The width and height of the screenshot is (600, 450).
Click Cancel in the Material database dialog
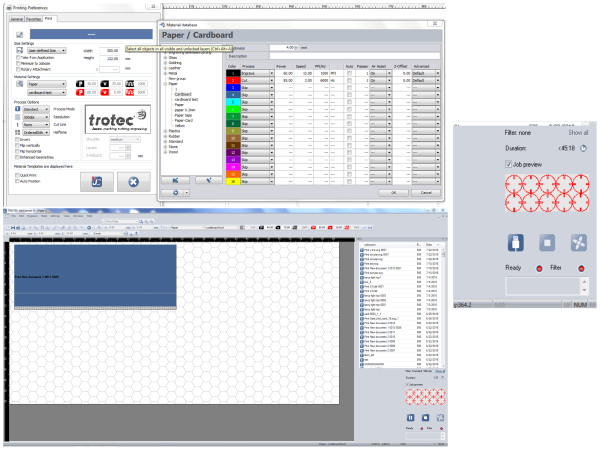click(x=426, y=192)
